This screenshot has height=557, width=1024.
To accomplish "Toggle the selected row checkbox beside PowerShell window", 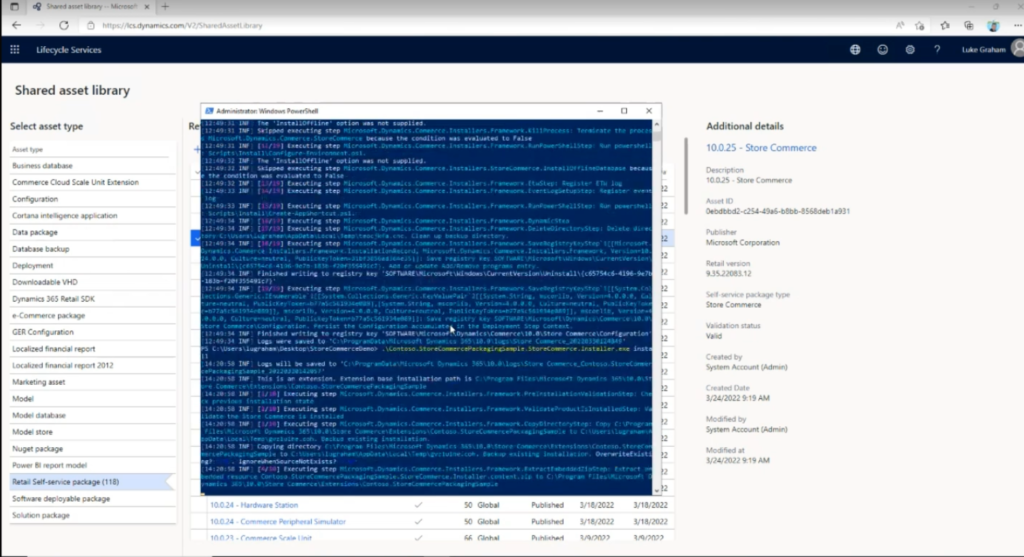I will pos(196,238).
